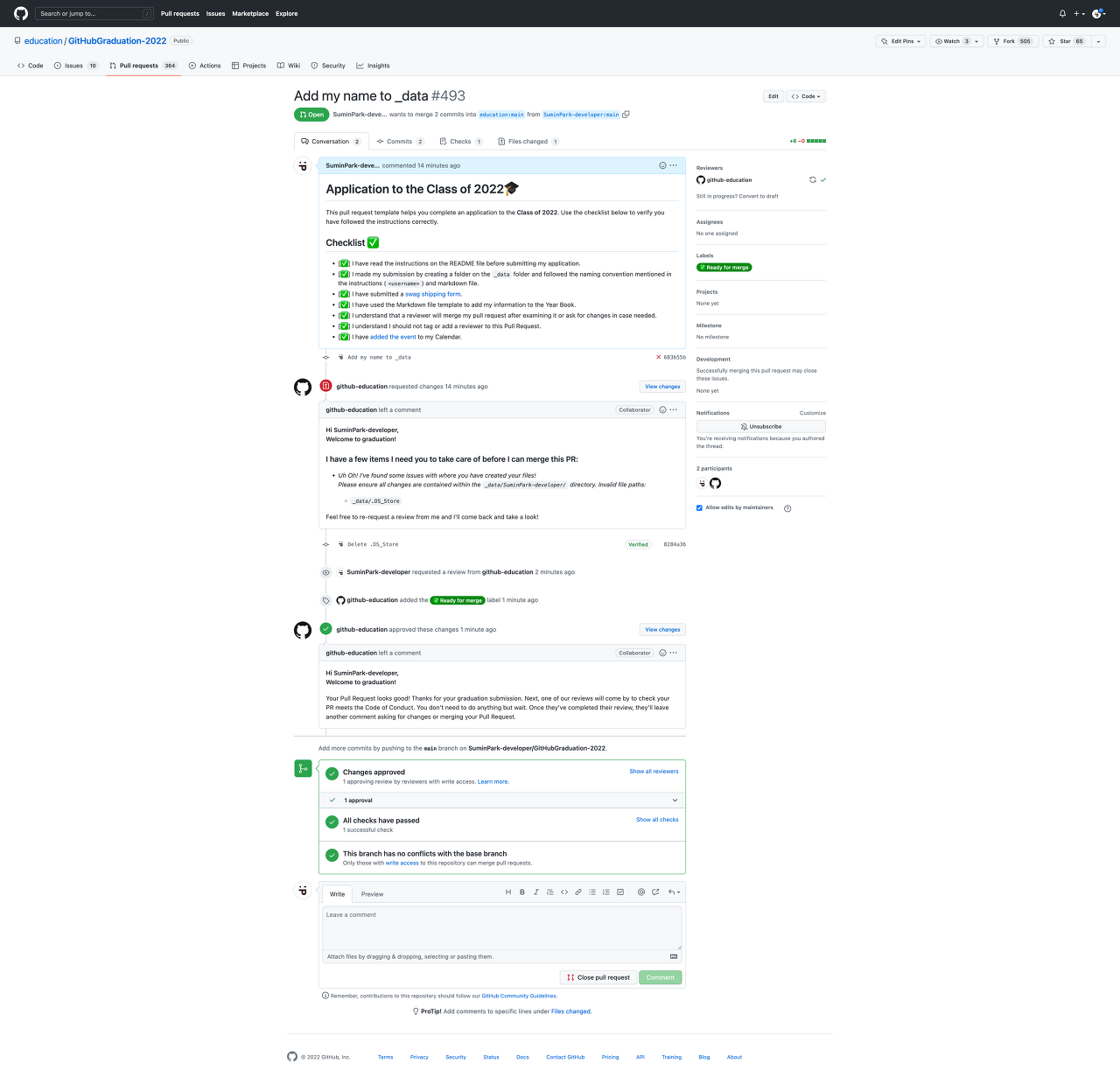Image resolution: width=1120 pixels, height=1084 pixels.
Task: Apply bold formatting in the comment toolbar
Action: 522,892
